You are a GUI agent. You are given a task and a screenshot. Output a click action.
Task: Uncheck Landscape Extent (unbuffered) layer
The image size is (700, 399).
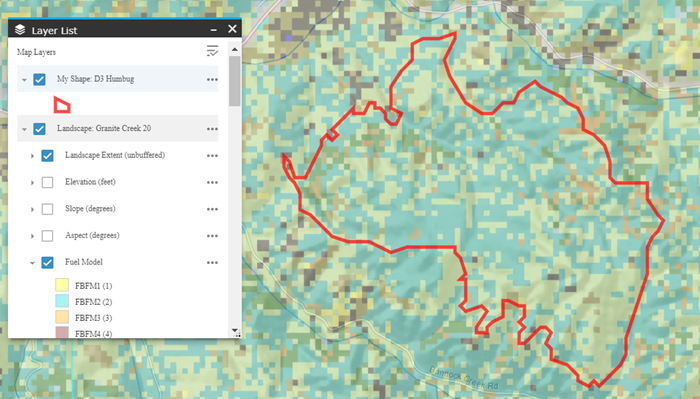point(47,156)
